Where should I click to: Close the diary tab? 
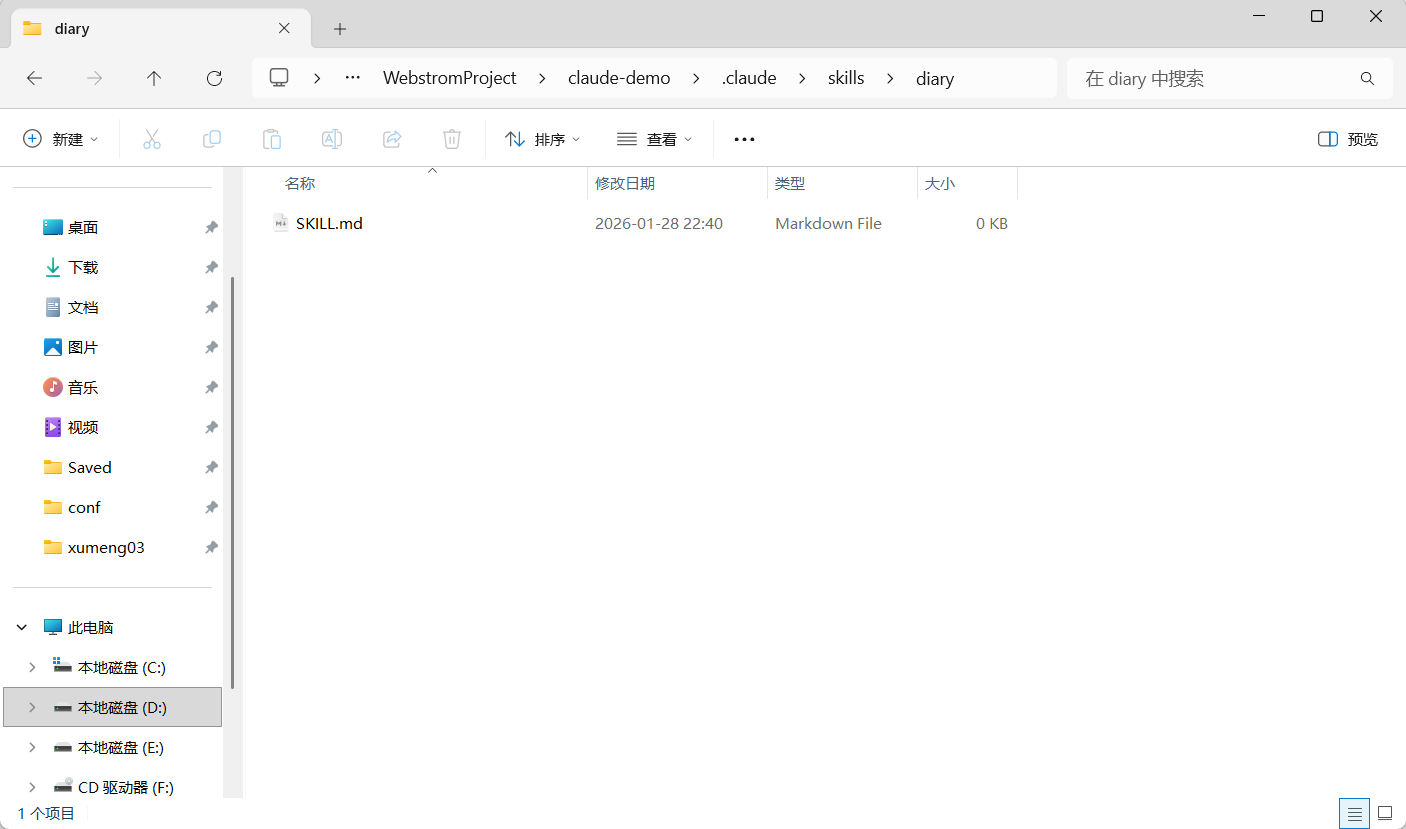point(284,29)
